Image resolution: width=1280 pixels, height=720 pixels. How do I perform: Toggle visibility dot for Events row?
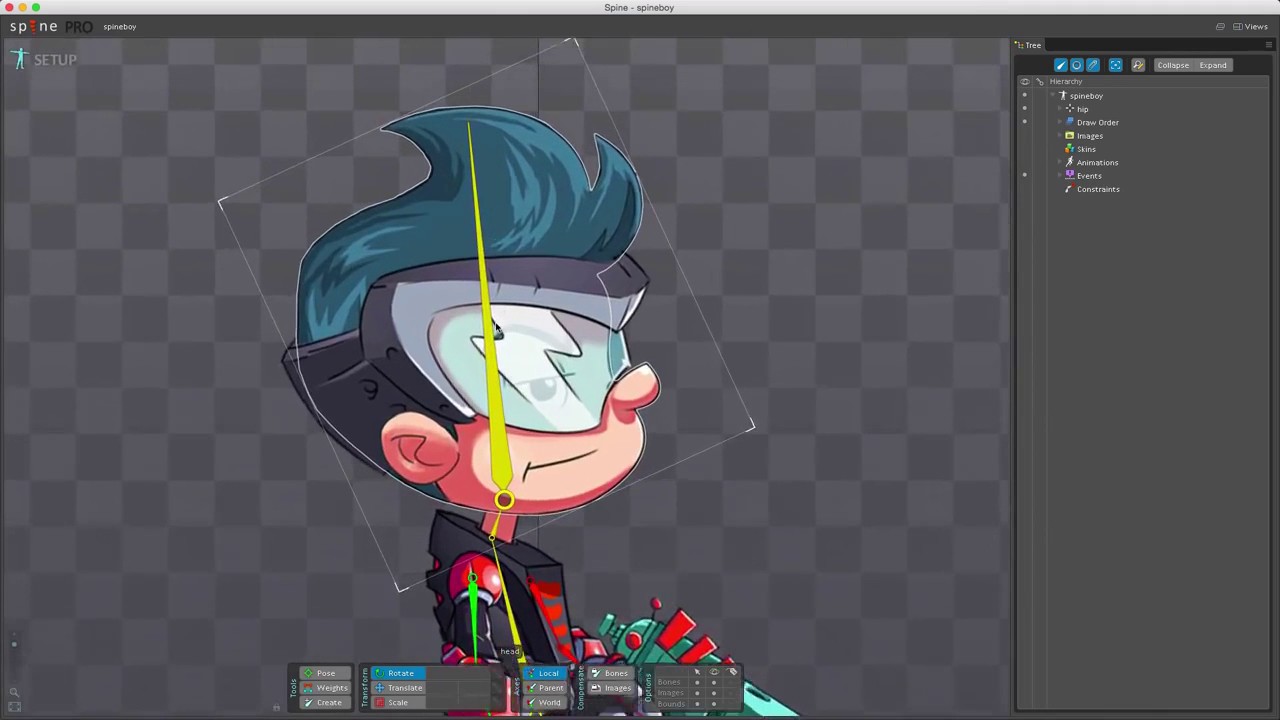click(1024, 175)
